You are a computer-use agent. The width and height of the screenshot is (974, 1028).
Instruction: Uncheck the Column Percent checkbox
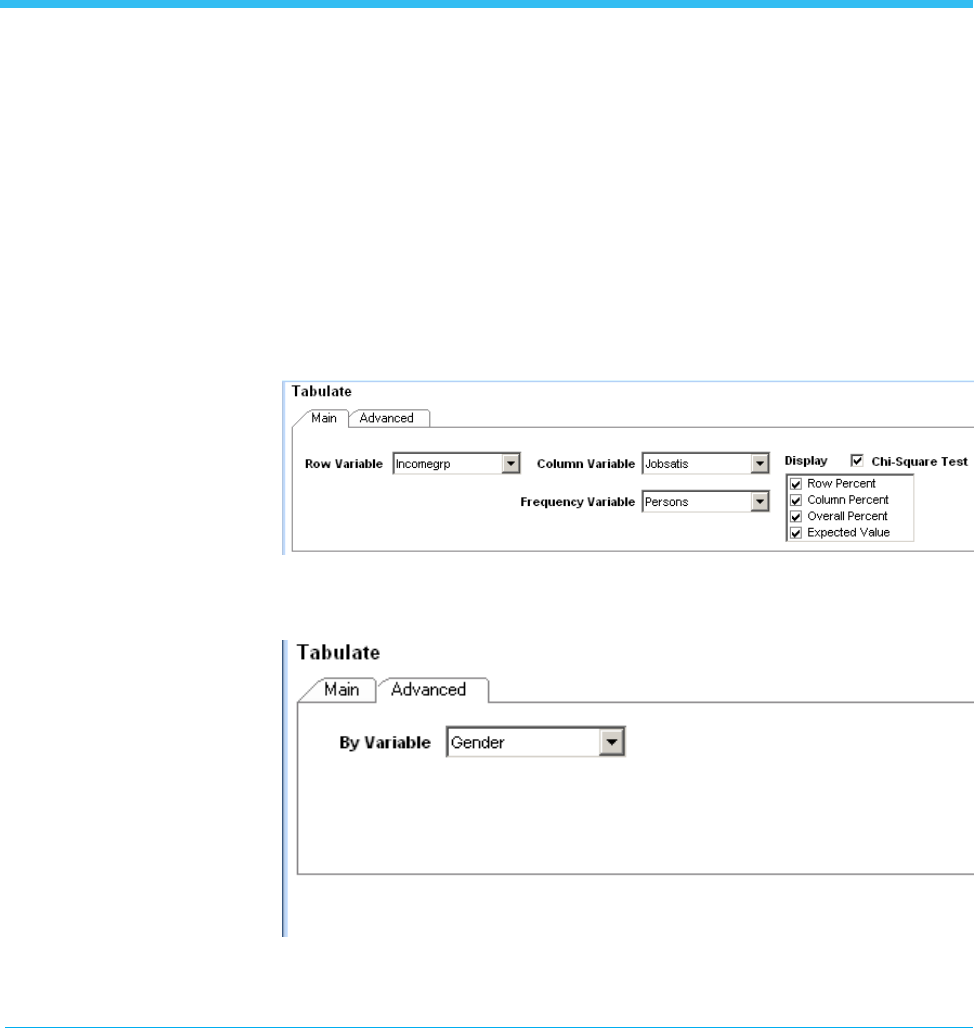point(796,500)
